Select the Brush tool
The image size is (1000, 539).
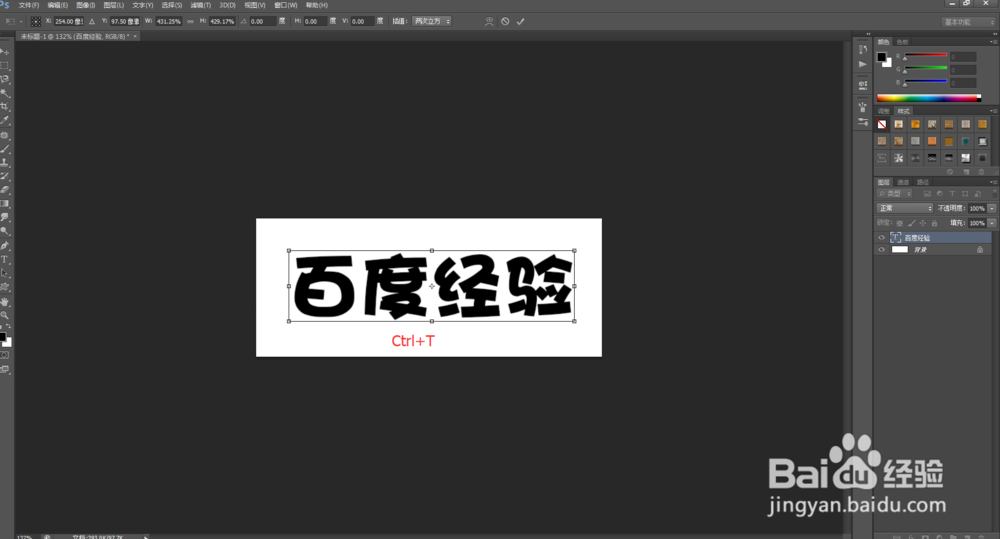(4, 149)
